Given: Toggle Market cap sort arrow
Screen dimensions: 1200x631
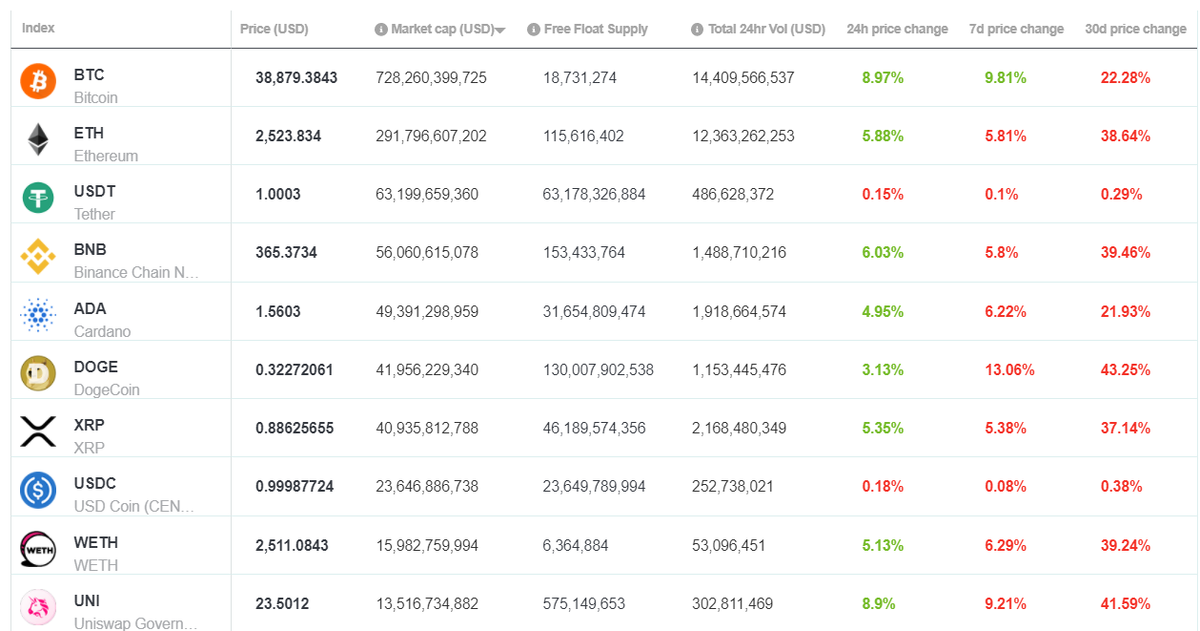Looking at the screenshot, I should [500, 31].
